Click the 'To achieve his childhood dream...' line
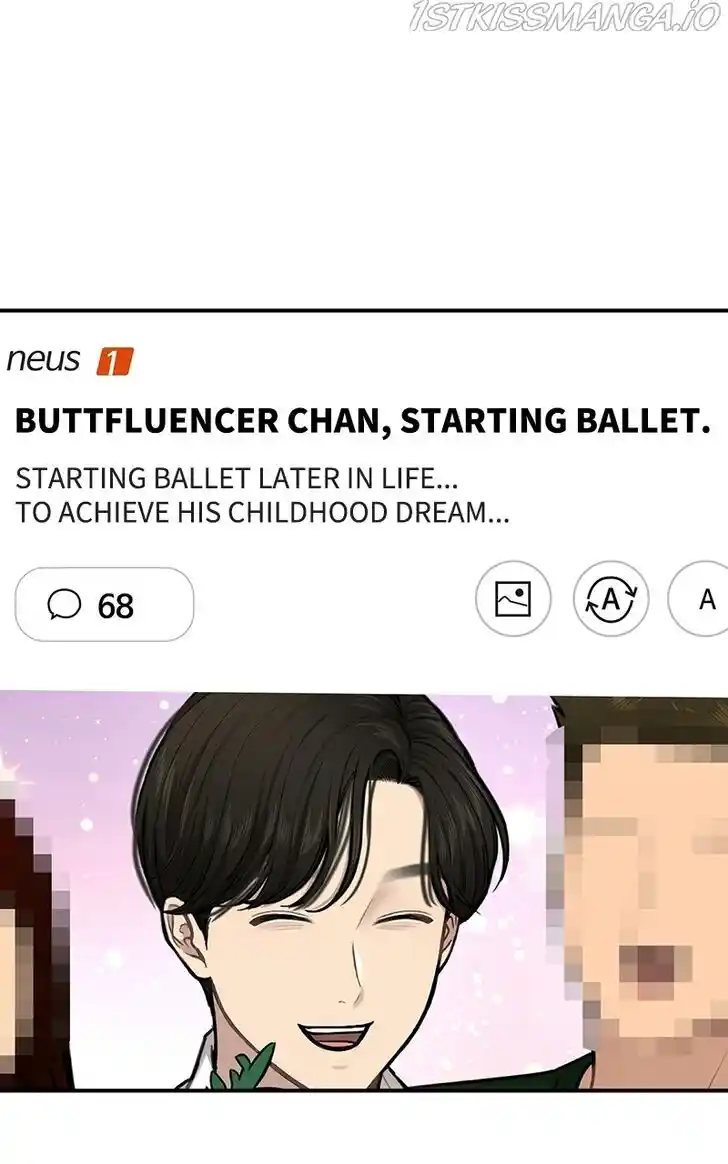728x1164 pixels. [263, 512]
